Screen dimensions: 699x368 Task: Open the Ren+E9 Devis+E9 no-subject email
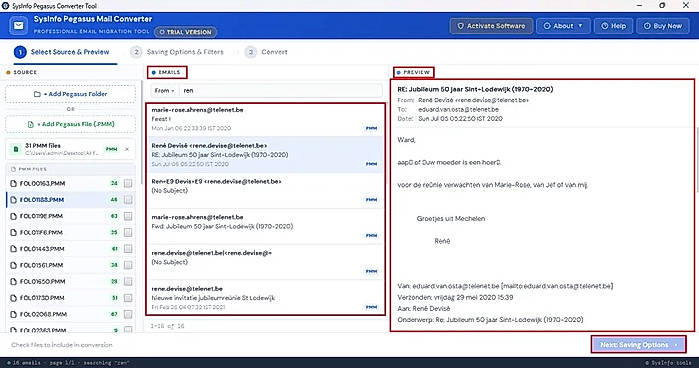click(266, 190)
